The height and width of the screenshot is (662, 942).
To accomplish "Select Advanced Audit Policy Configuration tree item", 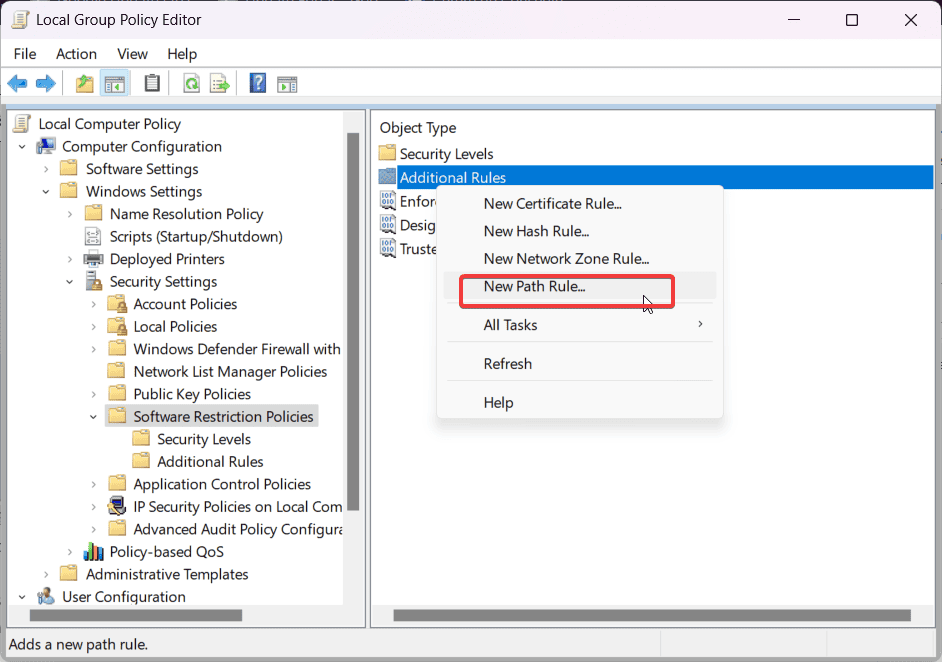I will pyautogui.click(x=238, y=529).
